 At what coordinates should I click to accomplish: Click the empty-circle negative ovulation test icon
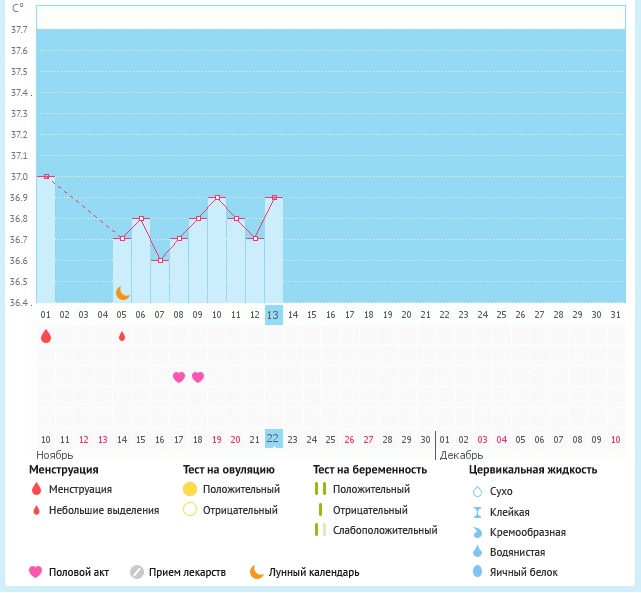coord(190,510)
